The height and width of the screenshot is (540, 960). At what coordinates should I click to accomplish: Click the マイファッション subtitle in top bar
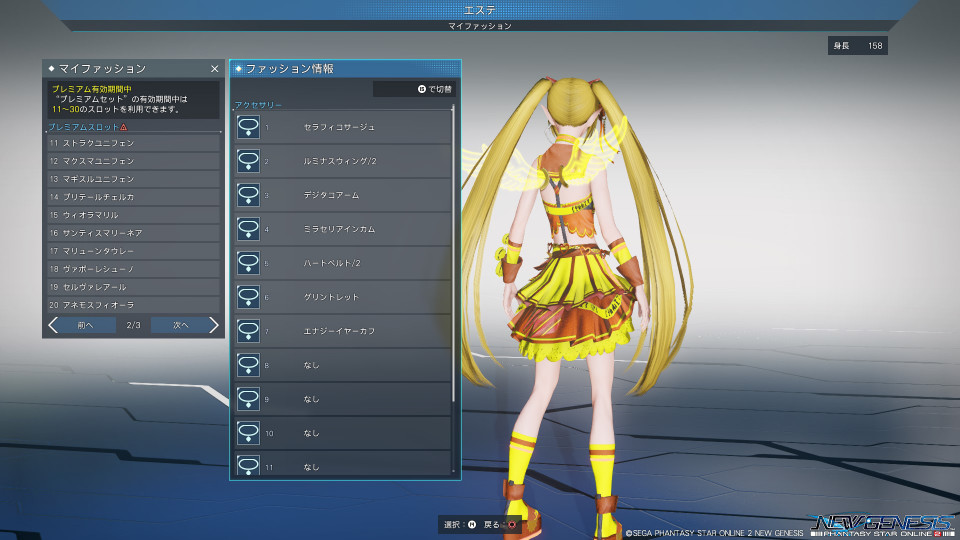point(480,26)
